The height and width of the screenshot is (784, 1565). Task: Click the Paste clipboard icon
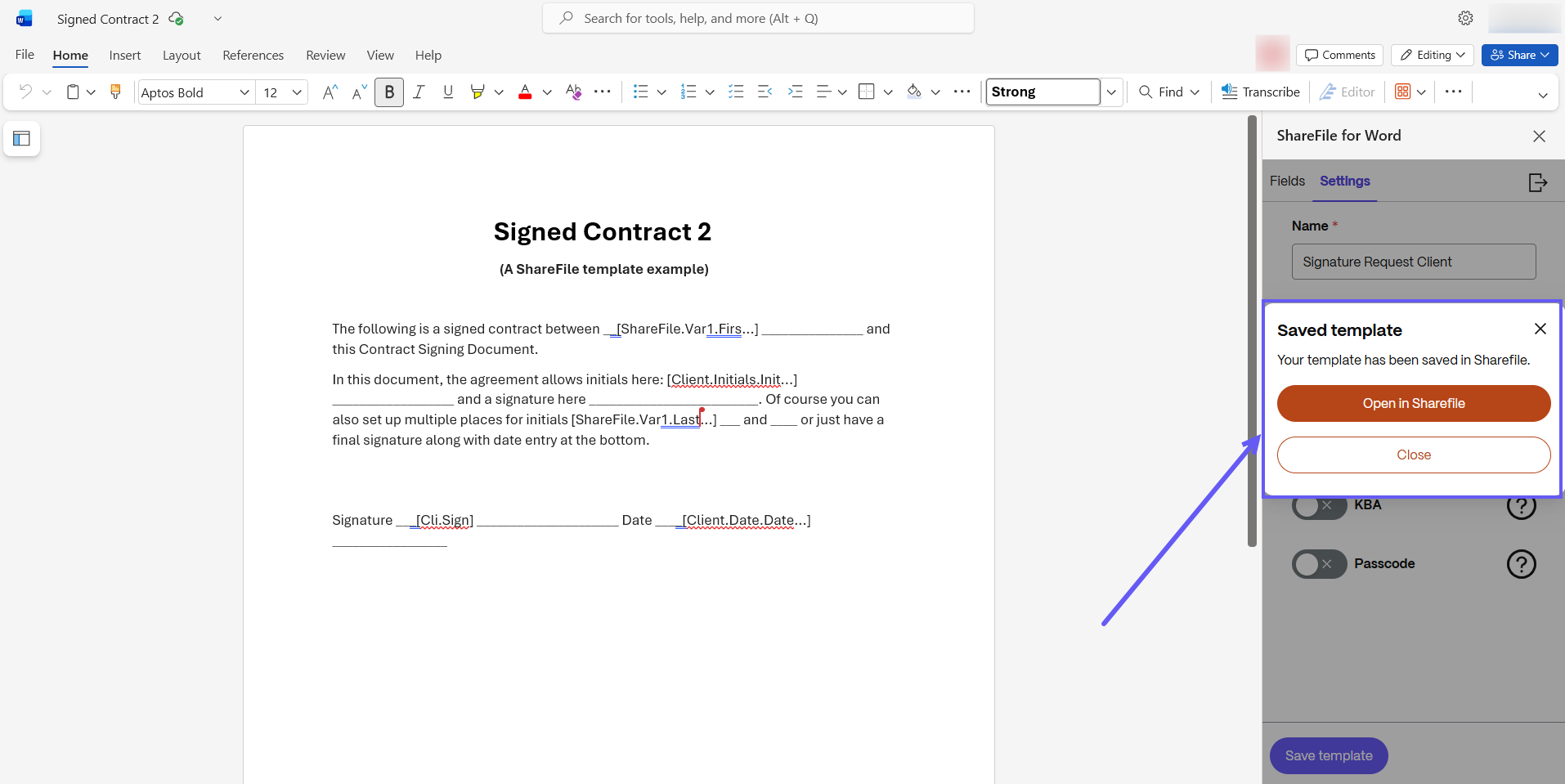coord(73,92)
